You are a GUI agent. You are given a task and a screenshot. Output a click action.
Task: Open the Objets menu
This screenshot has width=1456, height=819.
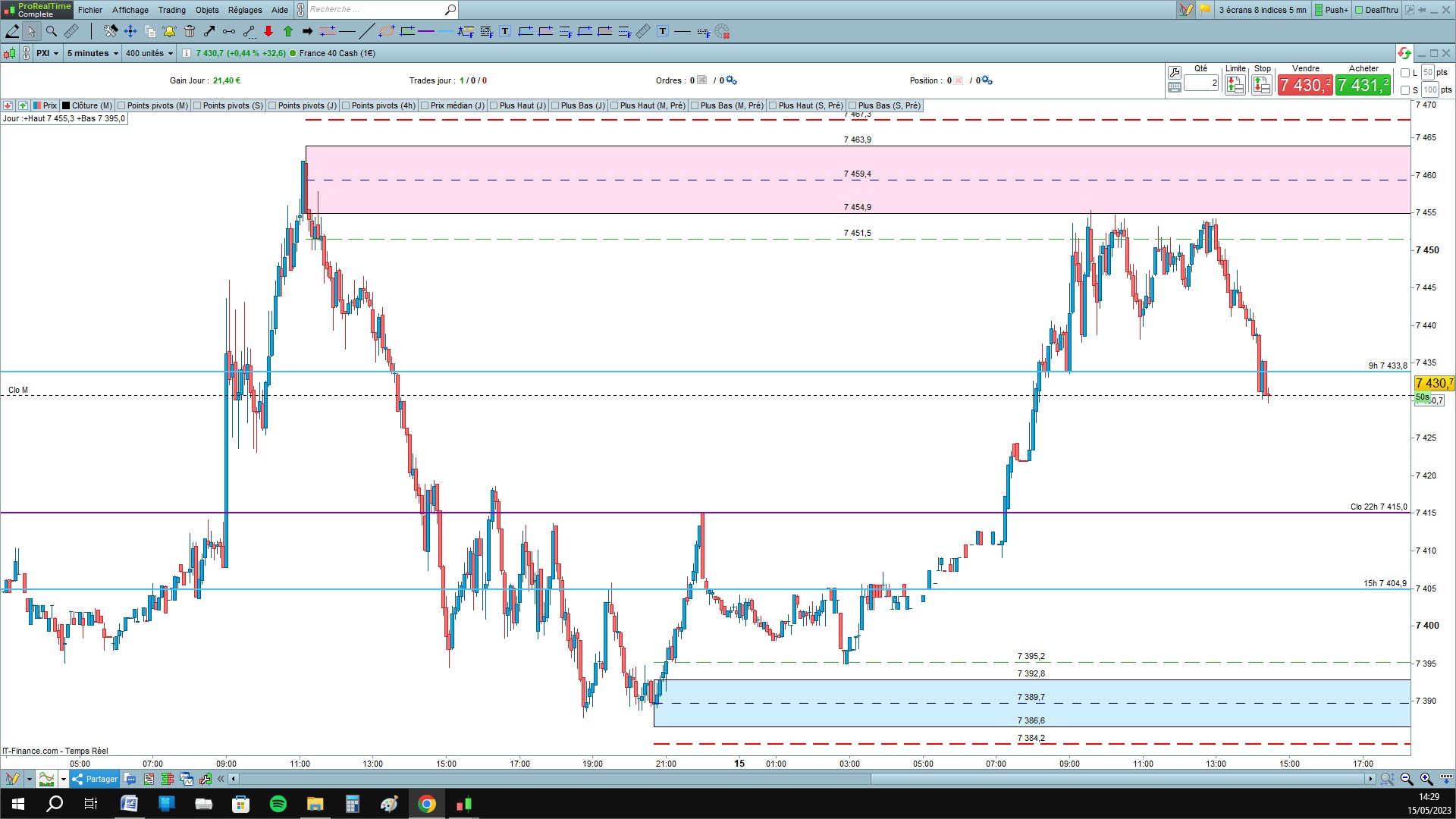[x=207, y=10]
